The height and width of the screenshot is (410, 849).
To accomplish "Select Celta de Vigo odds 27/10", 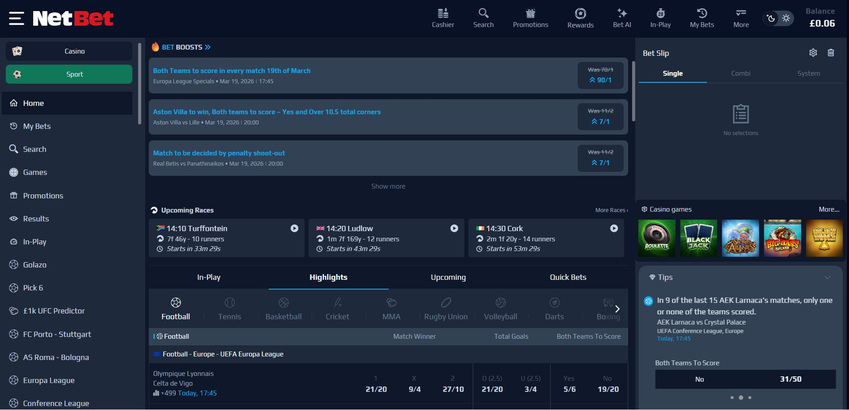I will pyautogui.click(x=453, y=384).
